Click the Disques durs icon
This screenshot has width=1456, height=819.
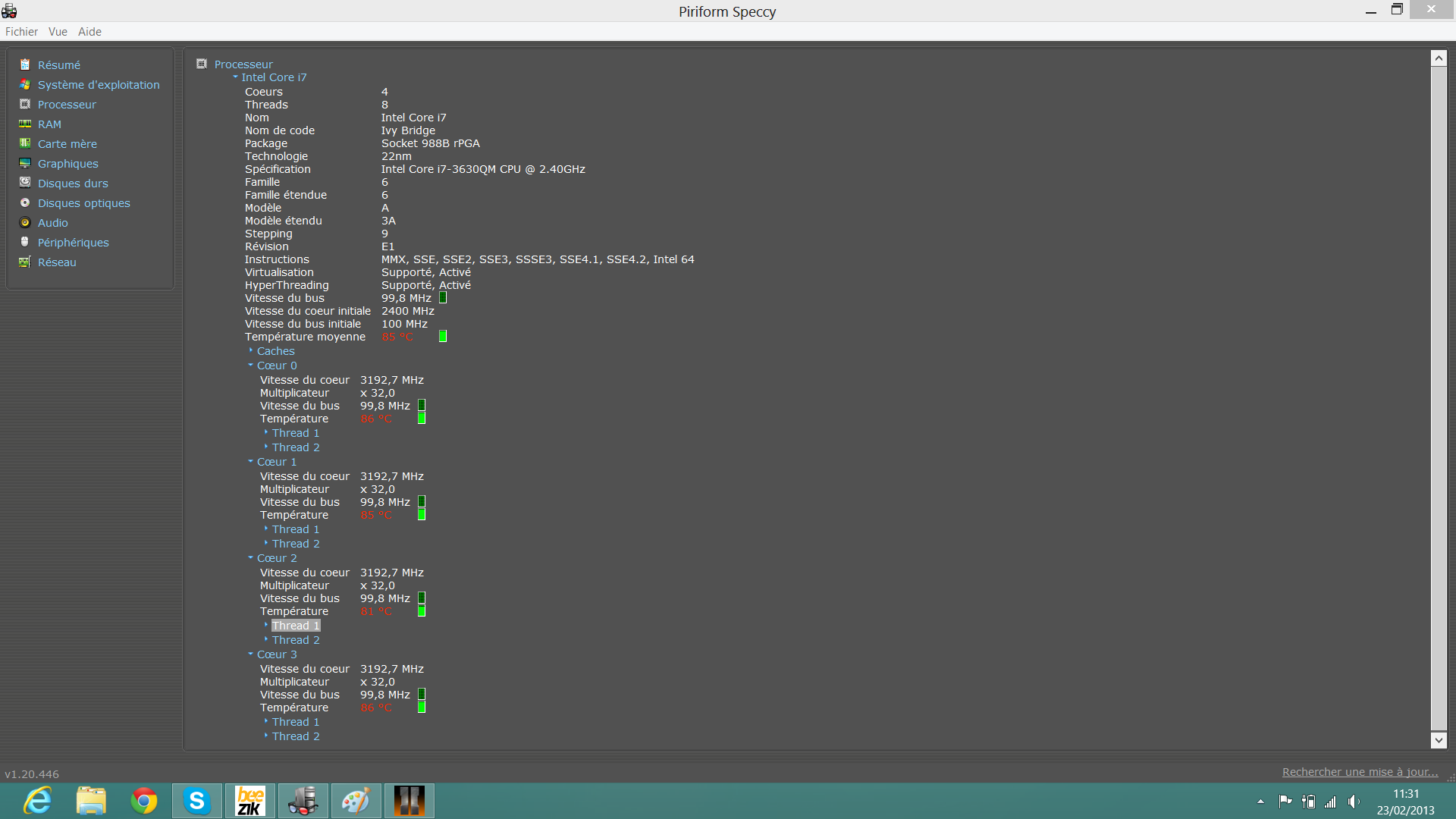[25, 183]
